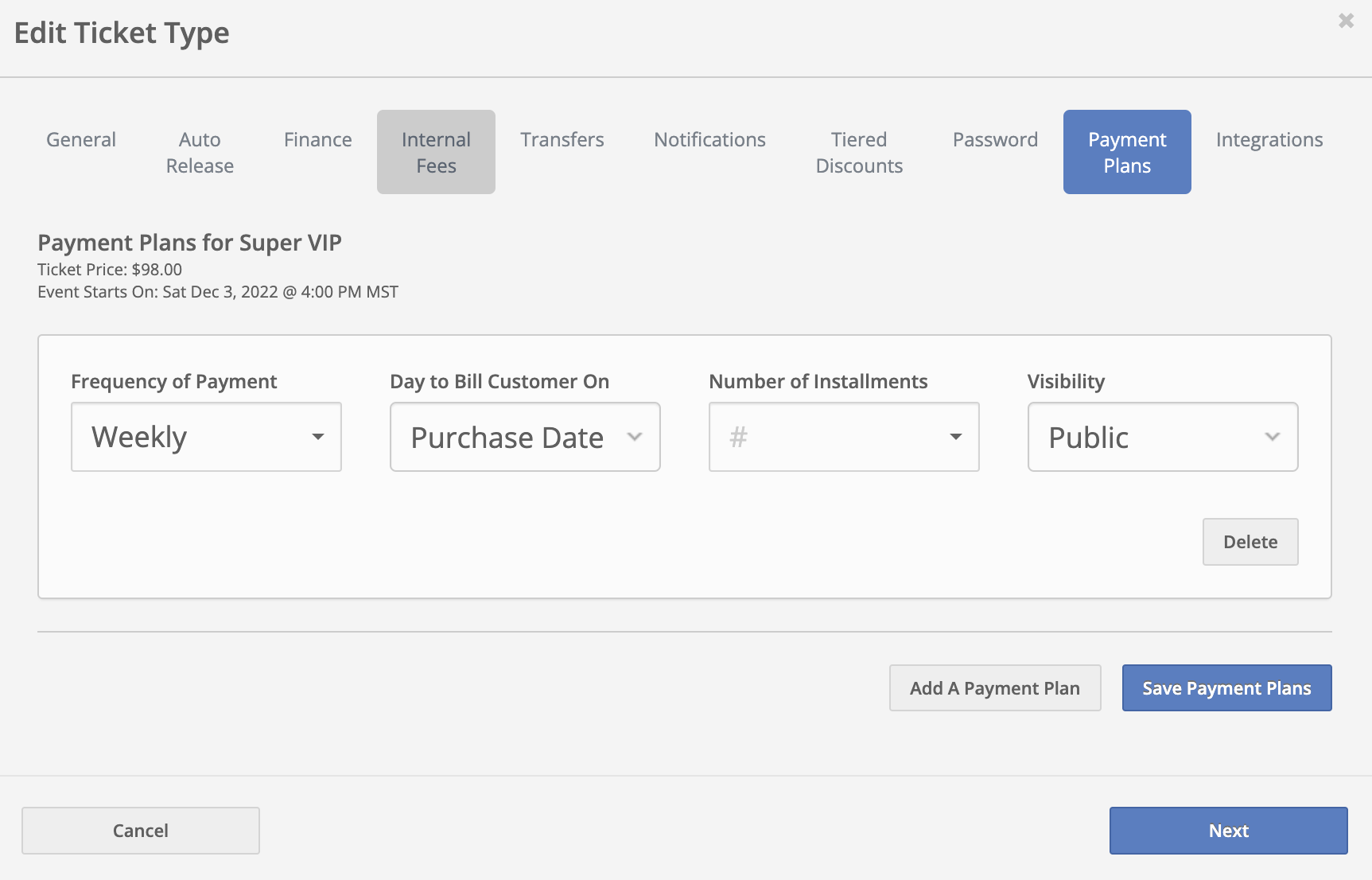
Task: Open the Tiered Discounts tab
Action: (859, 152)
